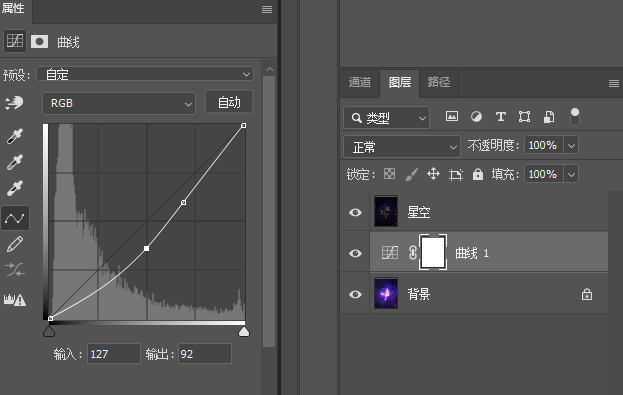Pick the white point eyedropper
This screenshot has width=623, height=395.
(15, 188)
